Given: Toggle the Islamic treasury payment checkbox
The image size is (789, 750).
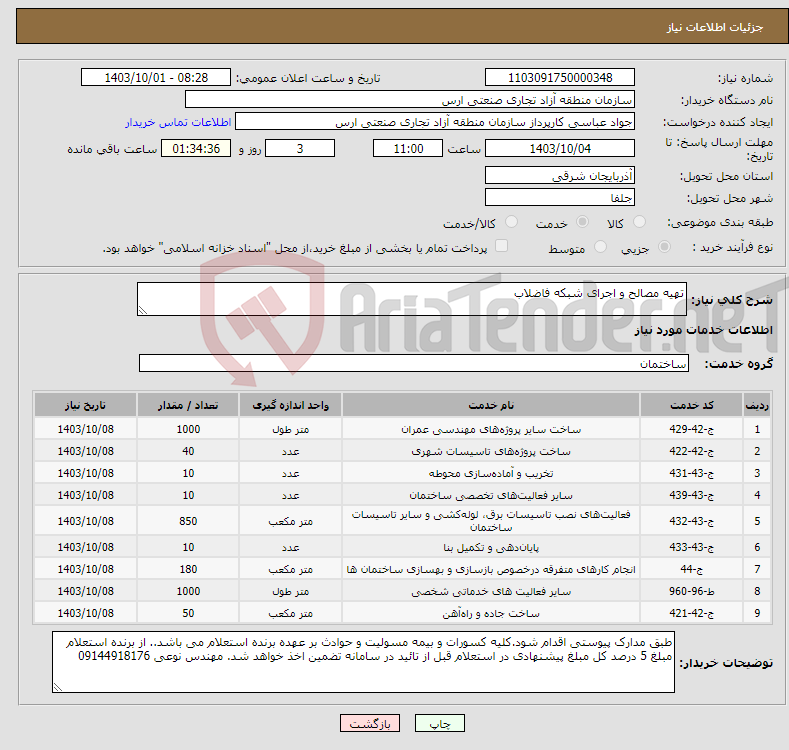Looking at the screenshot, I should click(x=501, y=246).
